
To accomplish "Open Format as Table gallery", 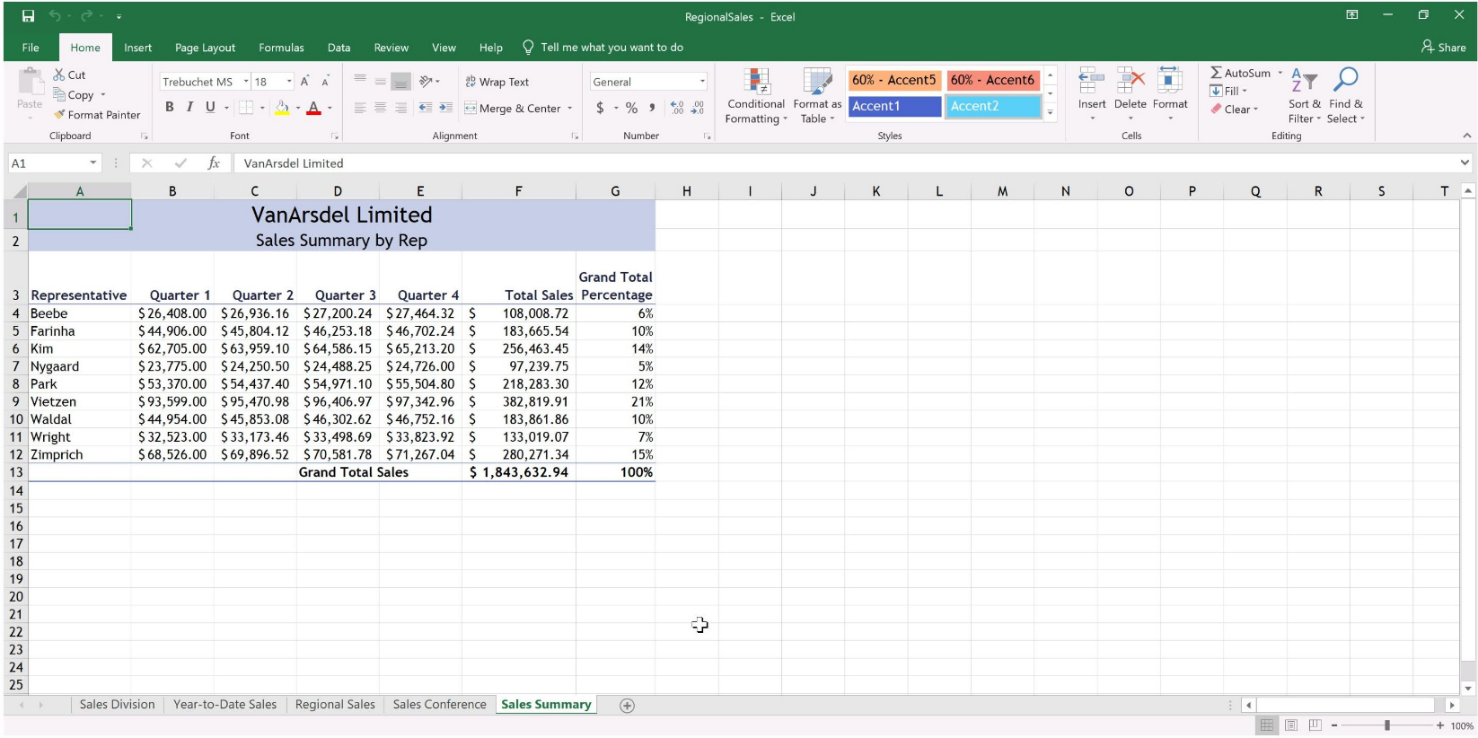I will pyautogui.click(x=817, y=96).
